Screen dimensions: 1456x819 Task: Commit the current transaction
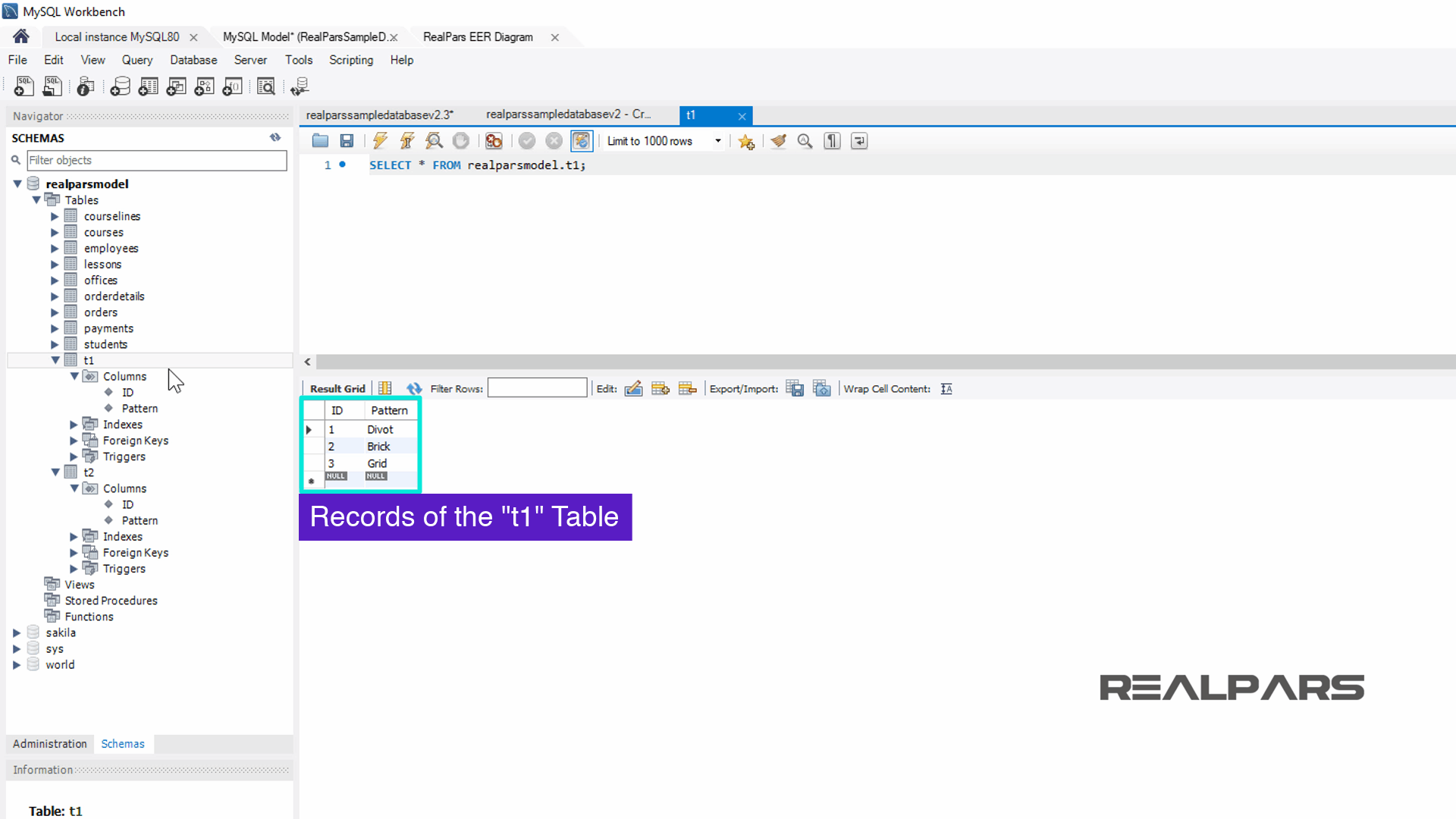tap(527, 141)
